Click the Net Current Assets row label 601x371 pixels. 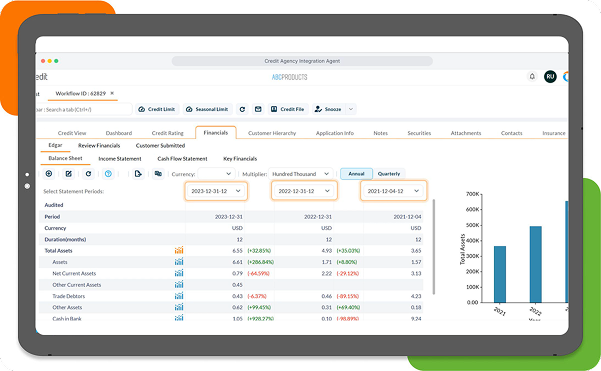point(74,273)
